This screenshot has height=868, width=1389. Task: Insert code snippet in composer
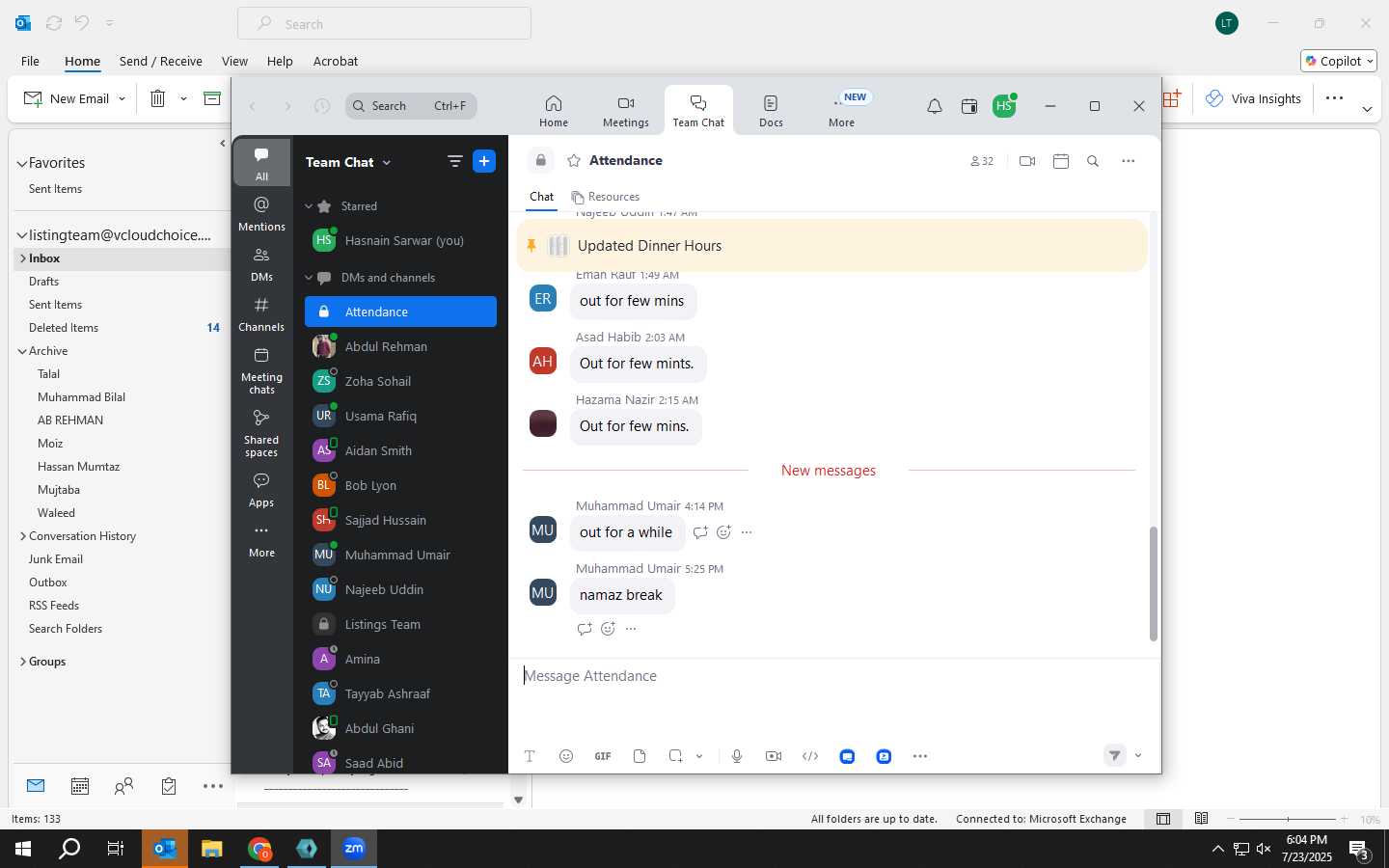point(810,756)
